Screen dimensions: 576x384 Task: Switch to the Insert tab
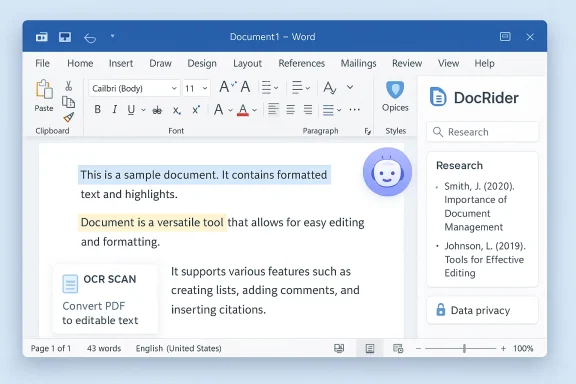[121, 63]
